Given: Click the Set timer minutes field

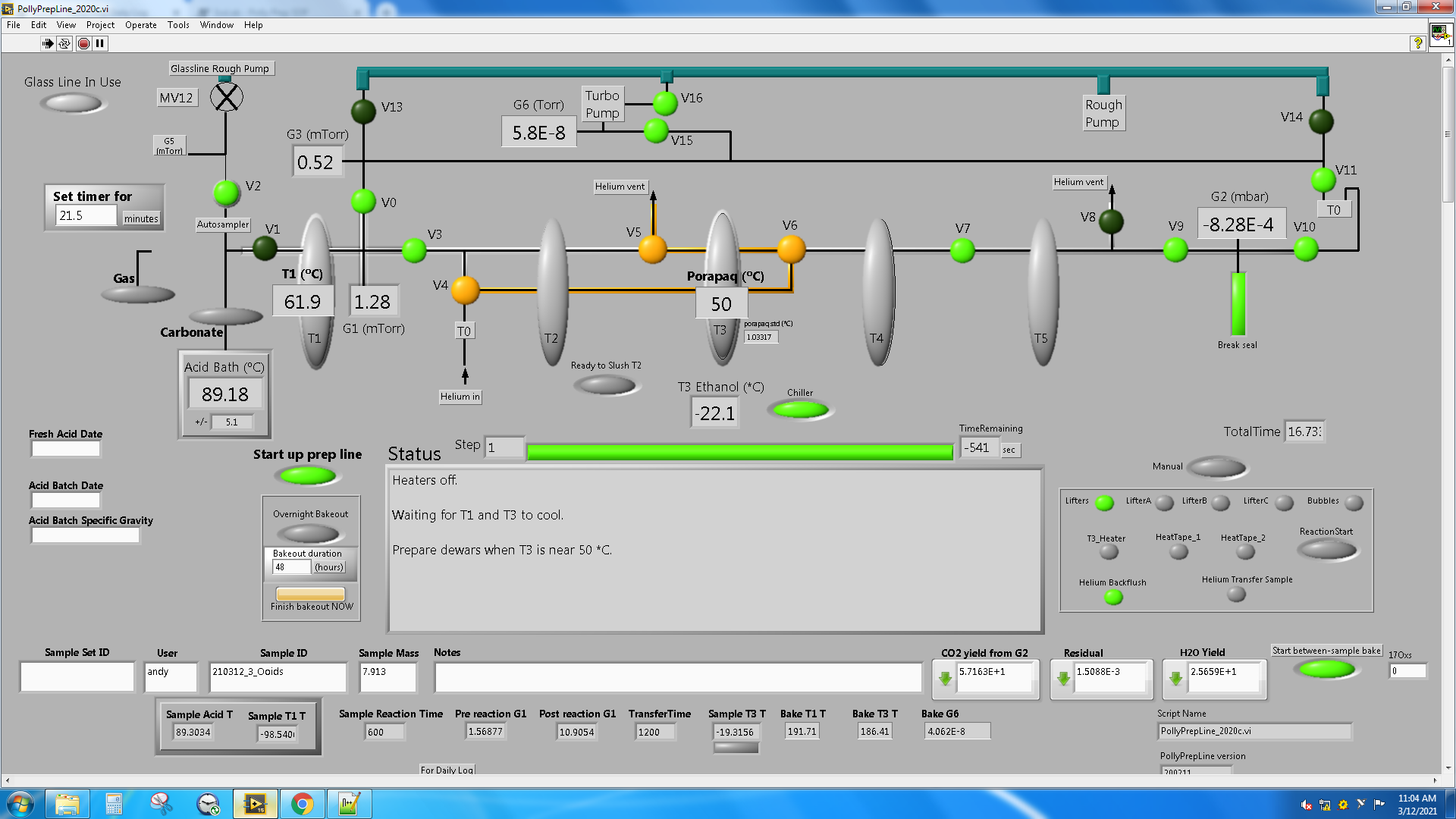Looking at the screenshot, I should (x=86, y=216).
